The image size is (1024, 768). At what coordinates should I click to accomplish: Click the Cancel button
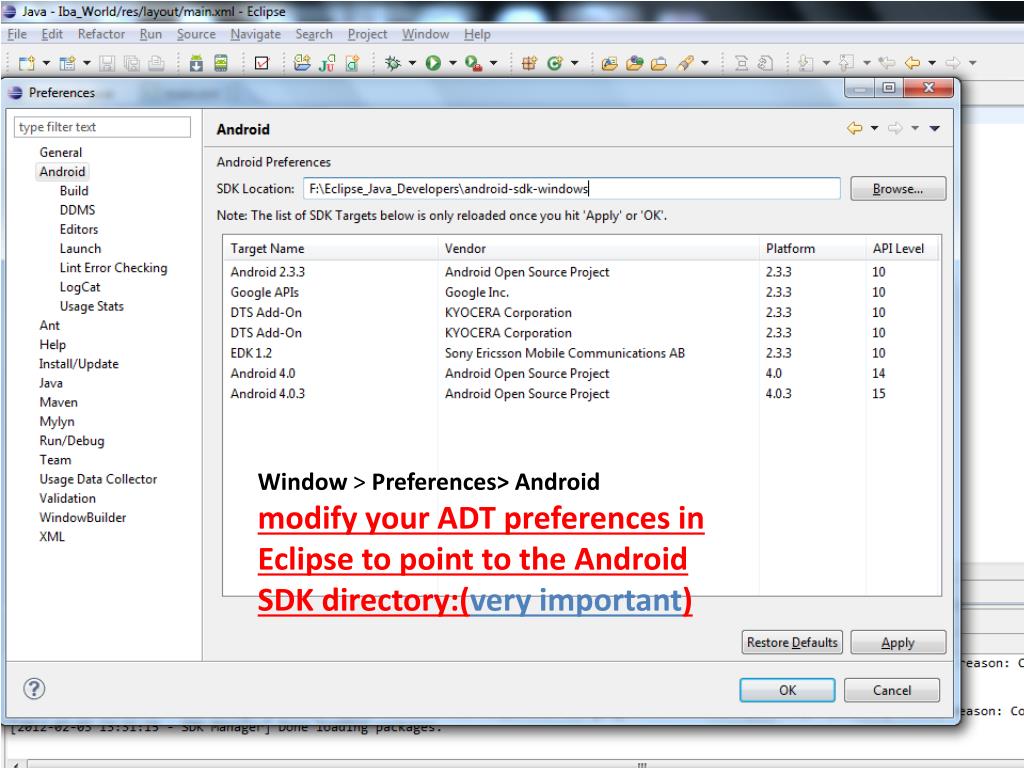pos(891,690)
